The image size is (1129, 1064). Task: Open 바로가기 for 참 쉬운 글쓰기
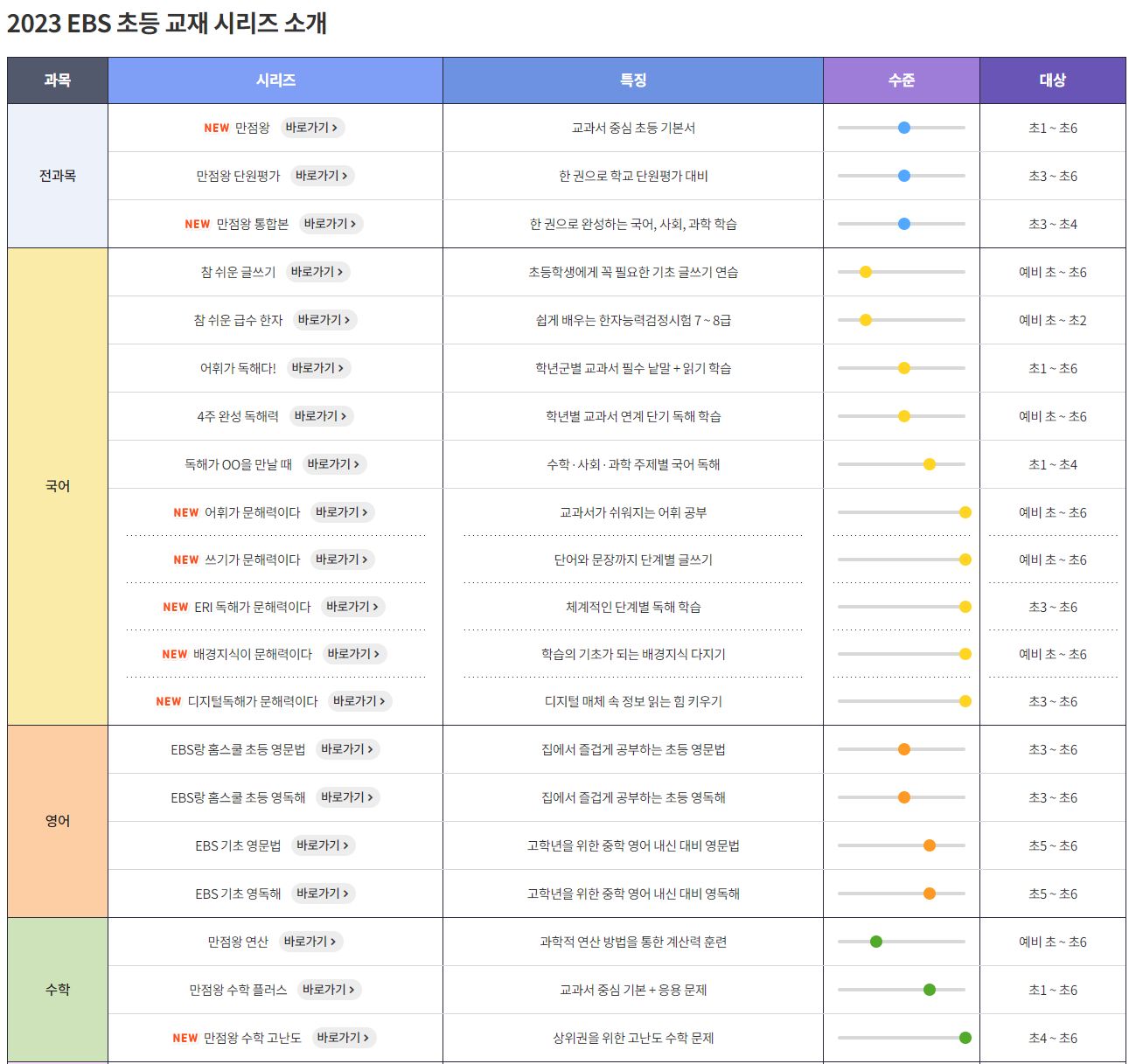(x=317, y=272)
